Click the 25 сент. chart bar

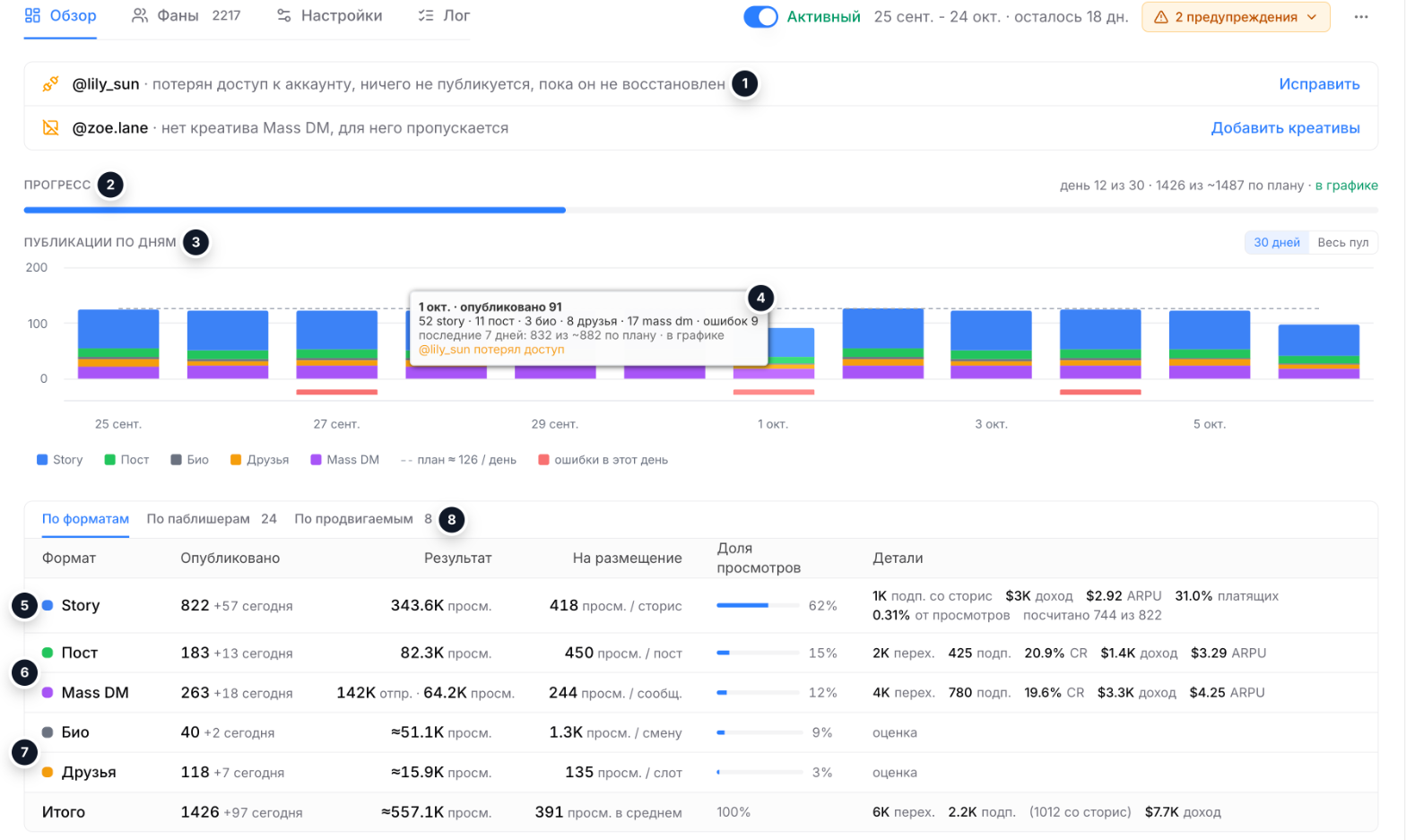[118, 344]
